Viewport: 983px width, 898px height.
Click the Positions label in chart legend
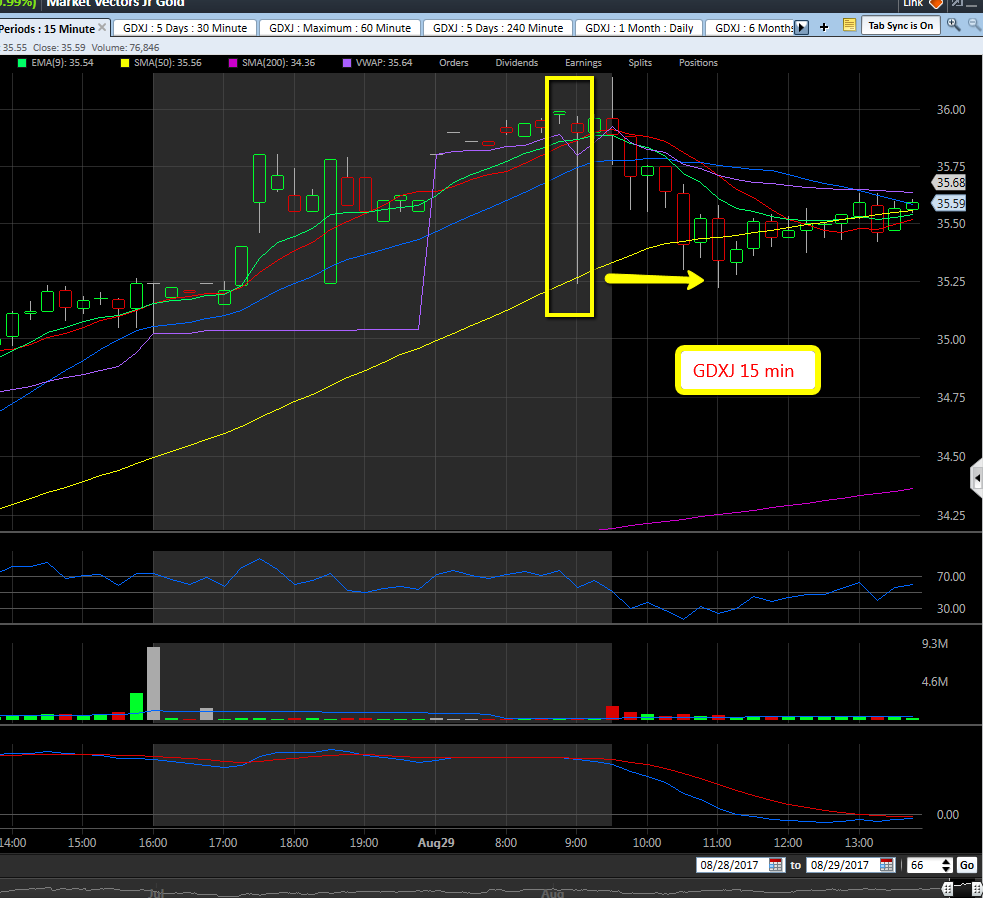pos(698,63)
